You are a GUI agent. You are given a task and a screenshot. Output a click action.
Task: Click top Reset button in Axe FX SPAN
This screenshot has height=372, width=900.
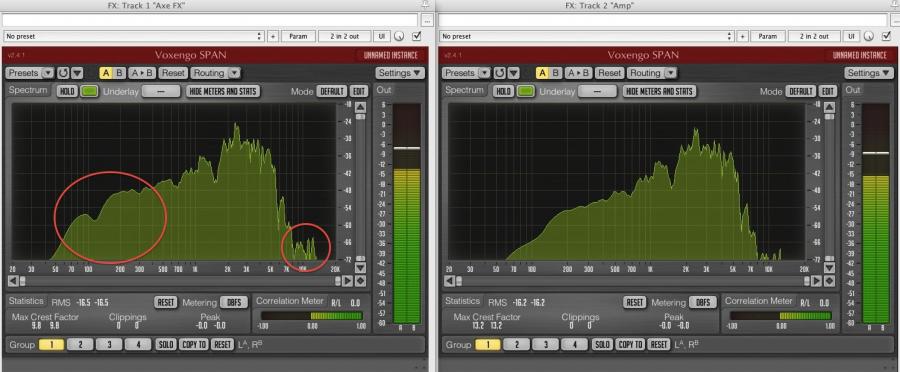point(173,73)
